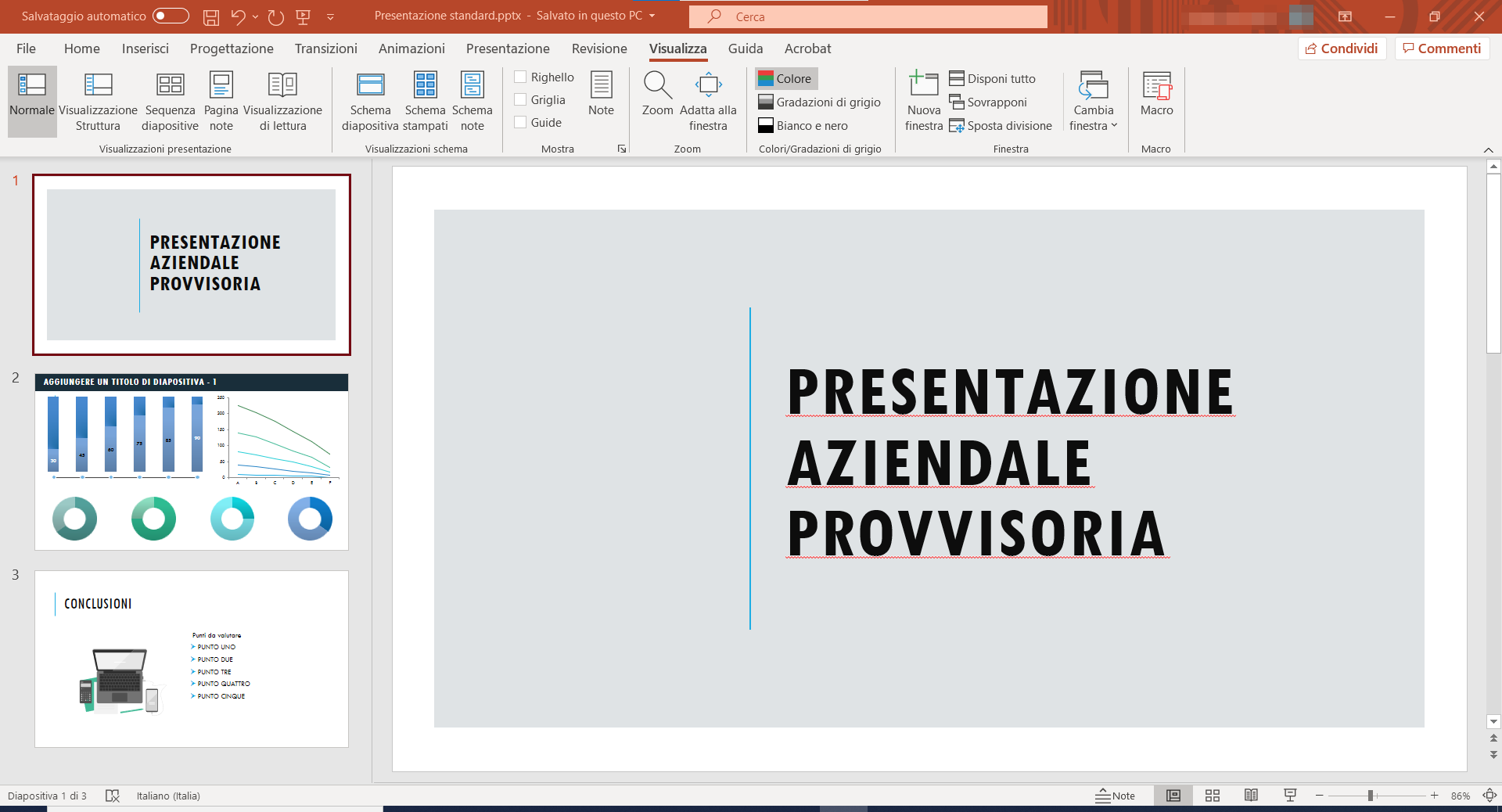1502x812 pixels.
Task: Enable the Griglia checkbox
Action: click(520, 99)
